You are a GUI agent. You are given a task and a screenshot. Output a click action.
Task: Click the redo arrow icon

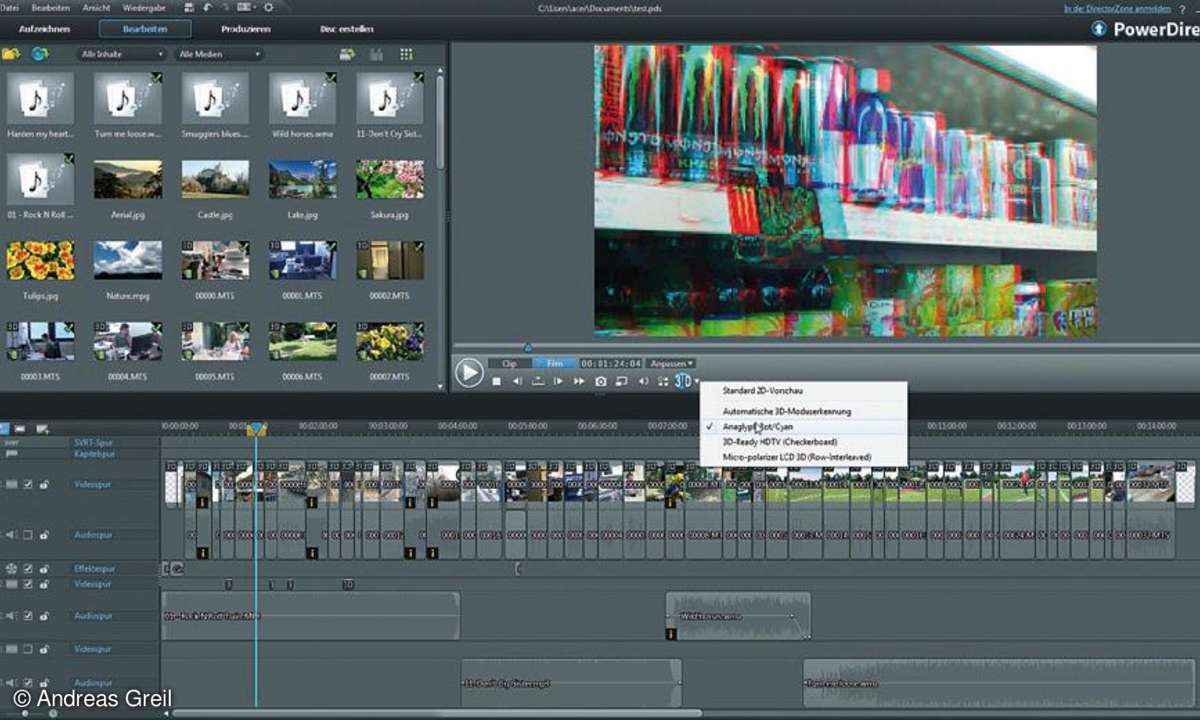click(225, 7)
